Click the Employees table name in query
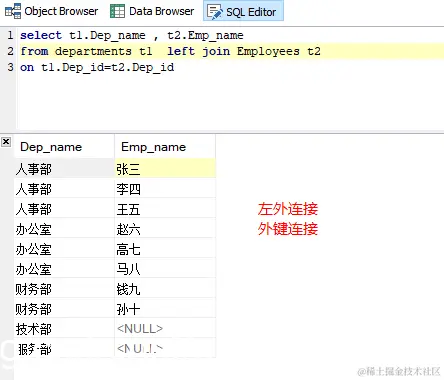The width and height of the screenshot is (444, 380). point(268,51)
